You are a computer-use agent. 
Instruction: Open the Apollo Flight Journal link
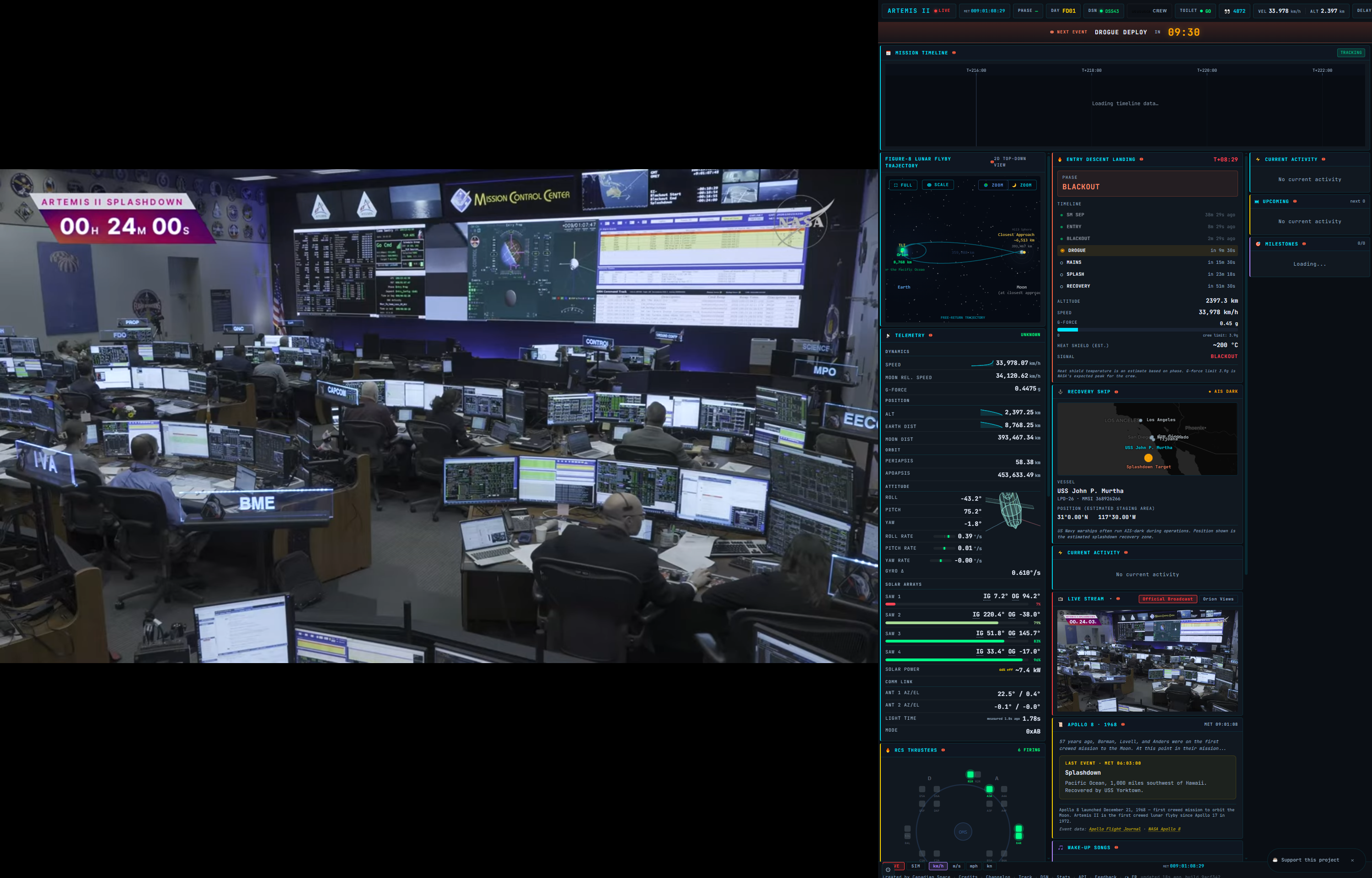pos(1115,829)
